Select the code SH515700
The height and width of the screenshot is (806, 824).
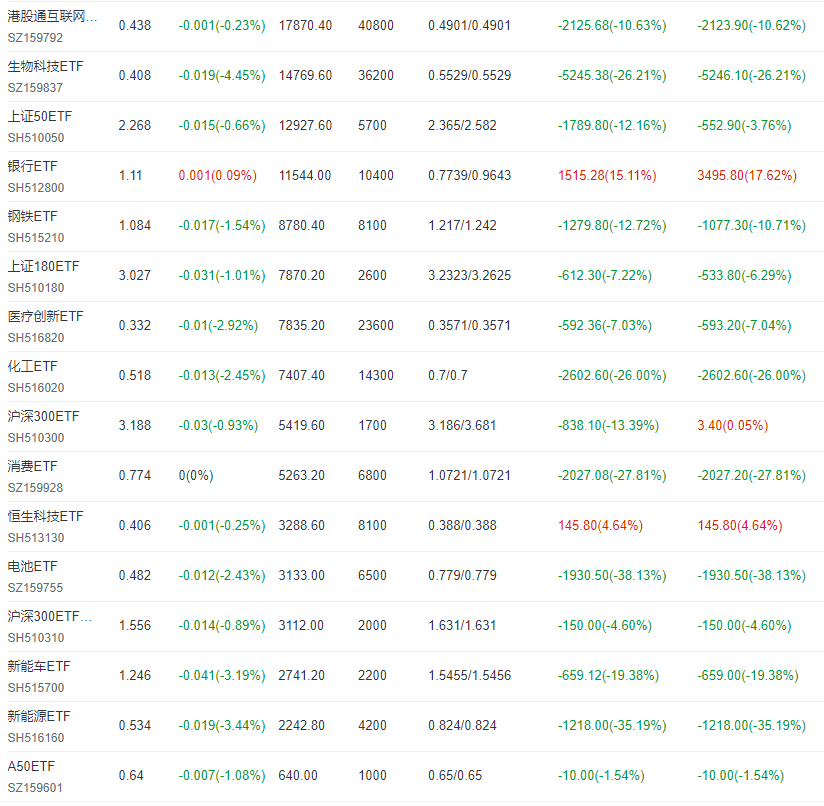(x=36, y=688)
